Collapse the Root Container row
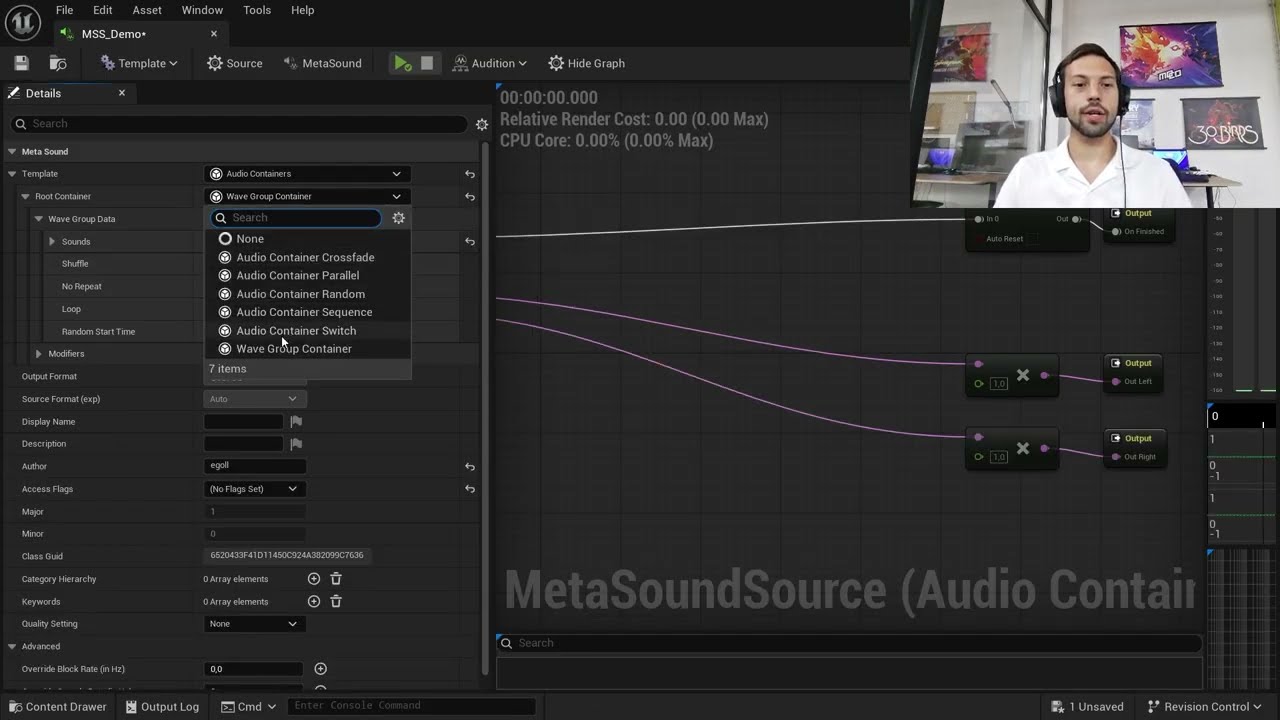The height and width of the screenshot is (720, 1280). 25,196
